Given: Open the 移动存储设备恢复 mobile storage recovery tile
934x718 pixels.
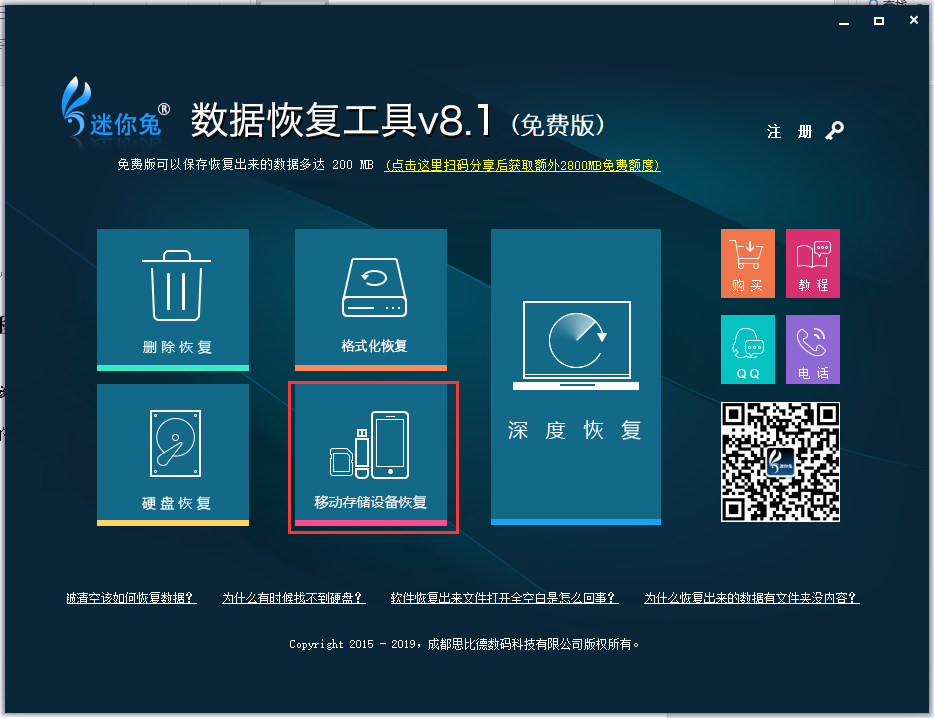Looking at the screenshot, I should [x=371, y=455].
